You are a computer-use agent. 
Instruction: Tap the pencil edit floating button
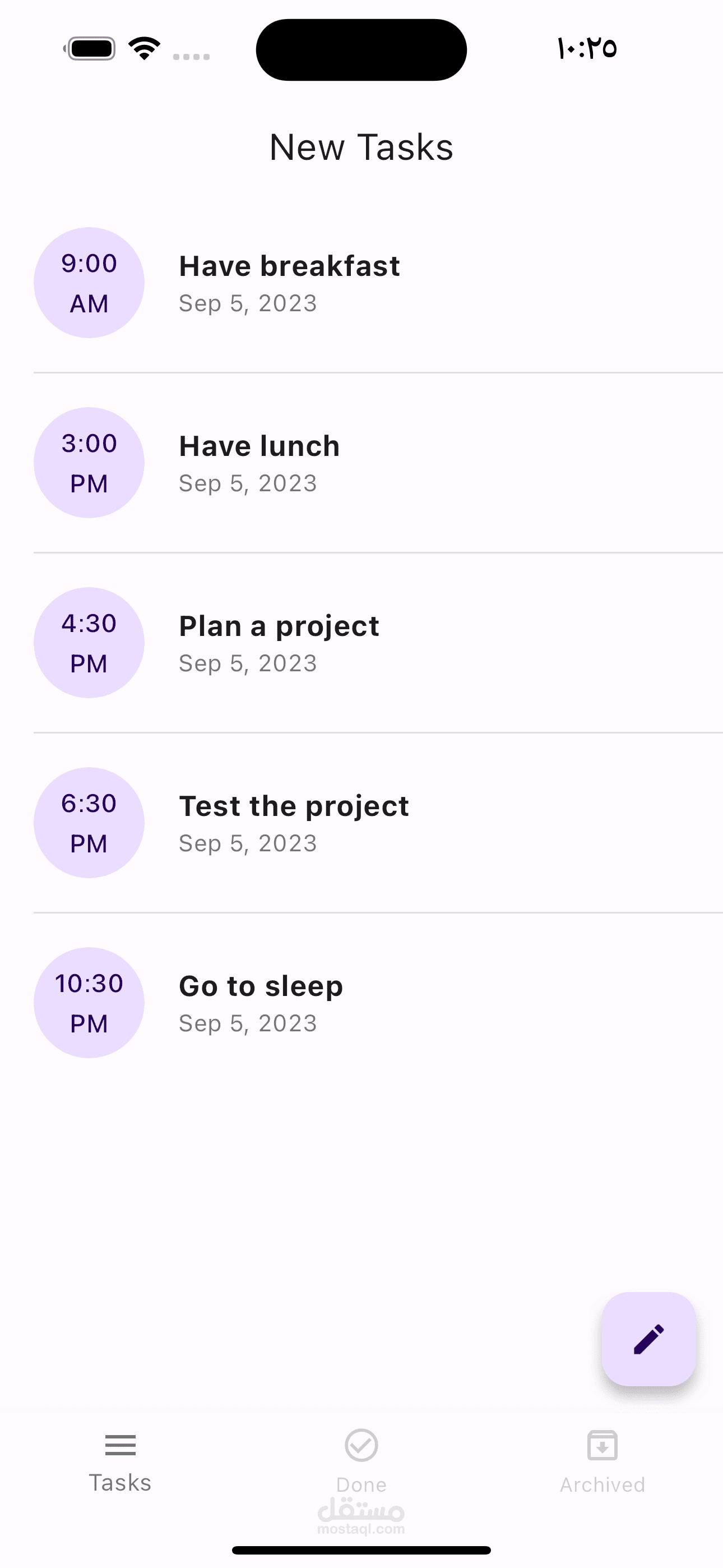click(649, 1339)
